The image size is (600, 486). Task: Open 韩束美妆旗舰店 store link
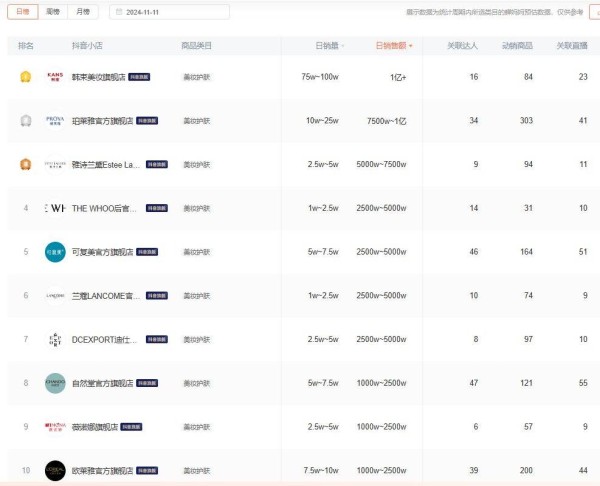click(99, 77)
